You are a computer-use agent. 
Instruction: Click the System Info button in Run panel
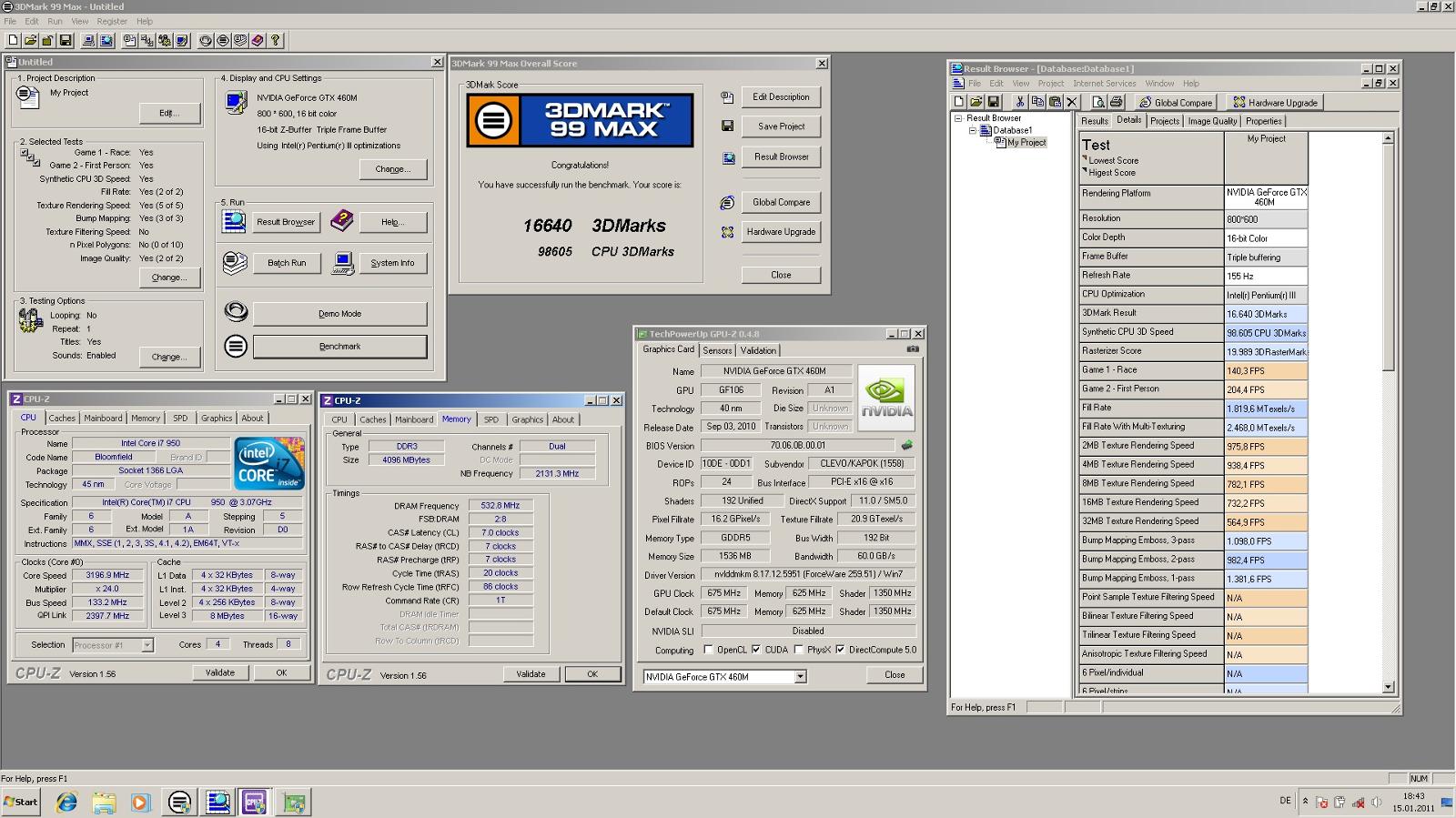[392, 263]
